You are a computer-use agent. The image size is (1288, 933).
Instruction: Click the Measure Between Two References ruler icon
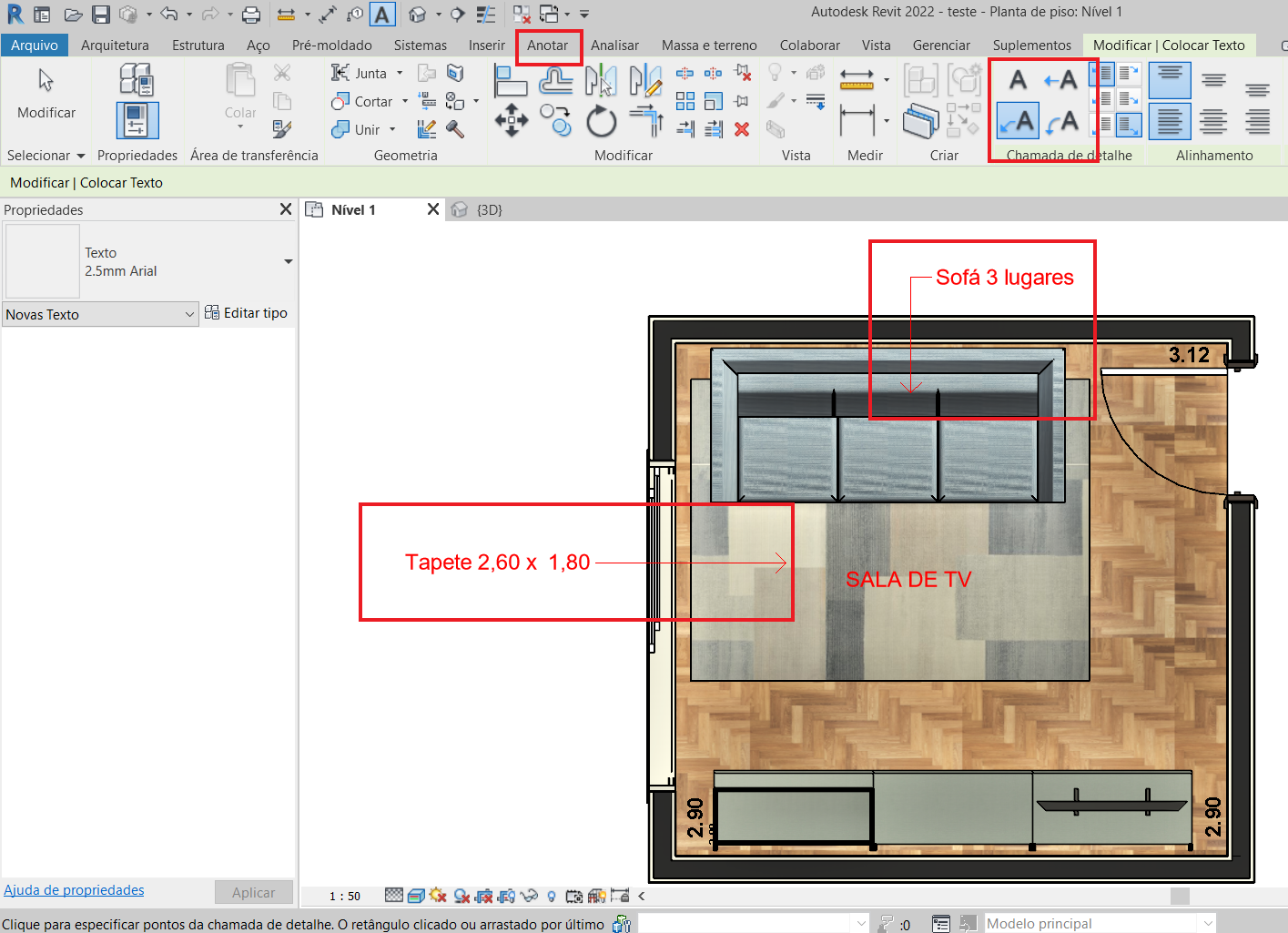[x=857, y=80]
